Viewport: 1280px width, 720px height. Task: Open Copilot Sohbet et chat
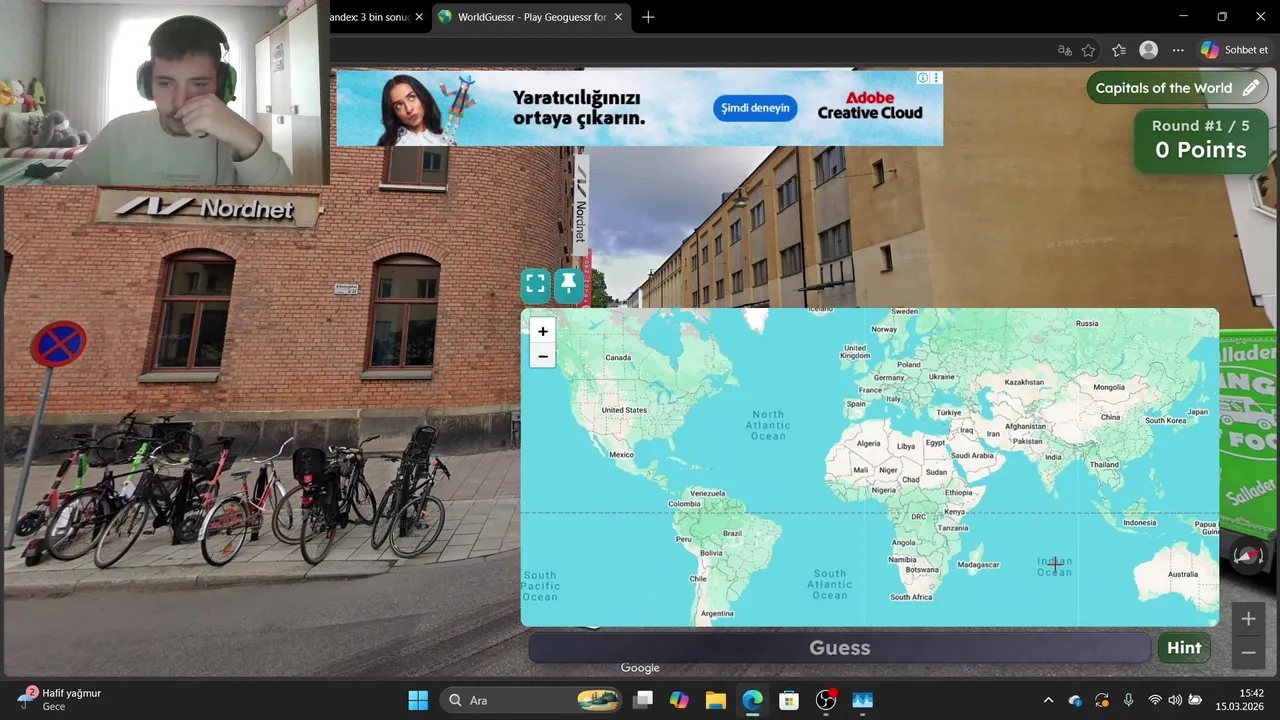coord(1234,50)
